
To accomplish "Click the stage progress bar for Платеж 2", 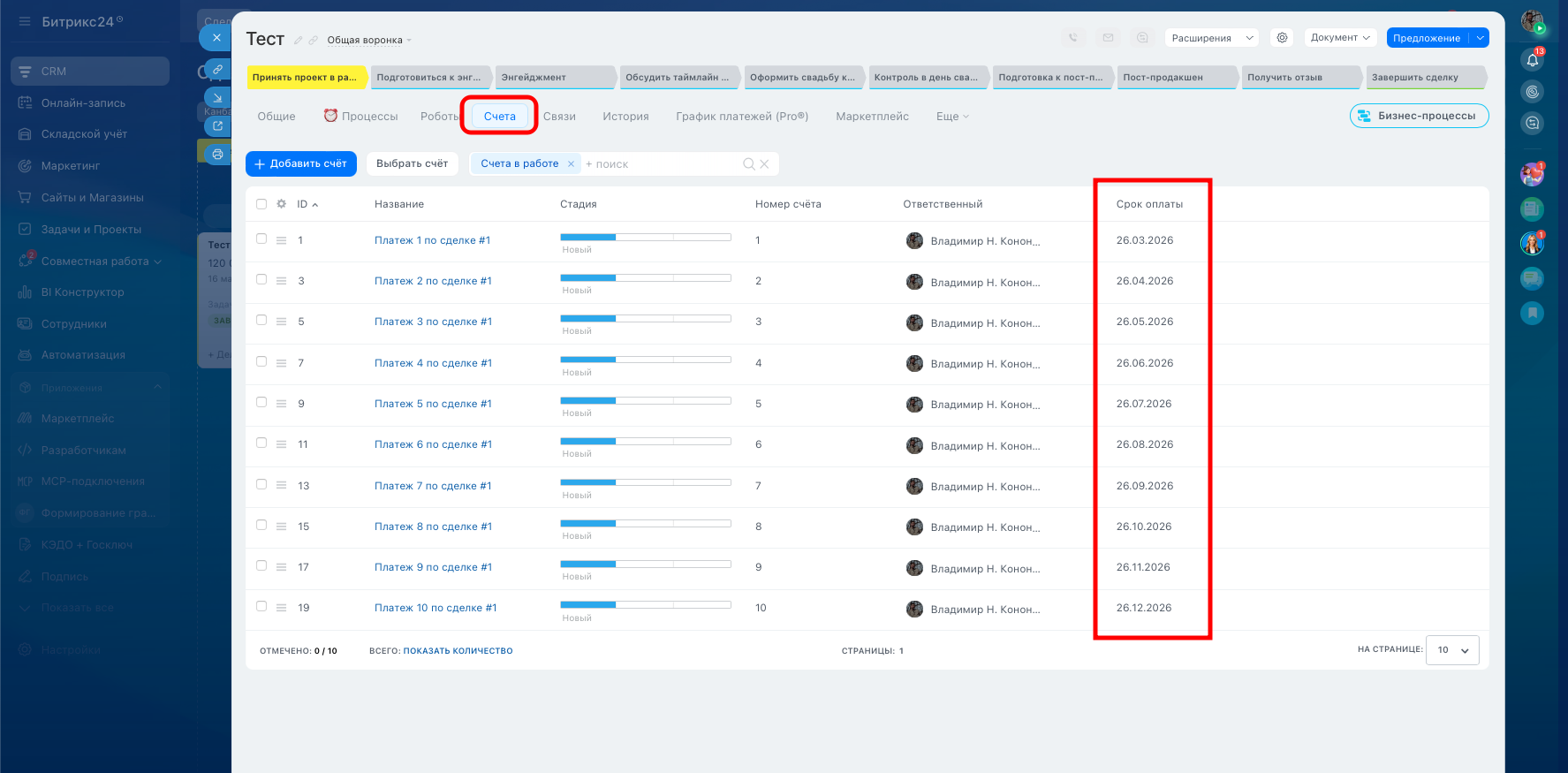I will point(645,278).
